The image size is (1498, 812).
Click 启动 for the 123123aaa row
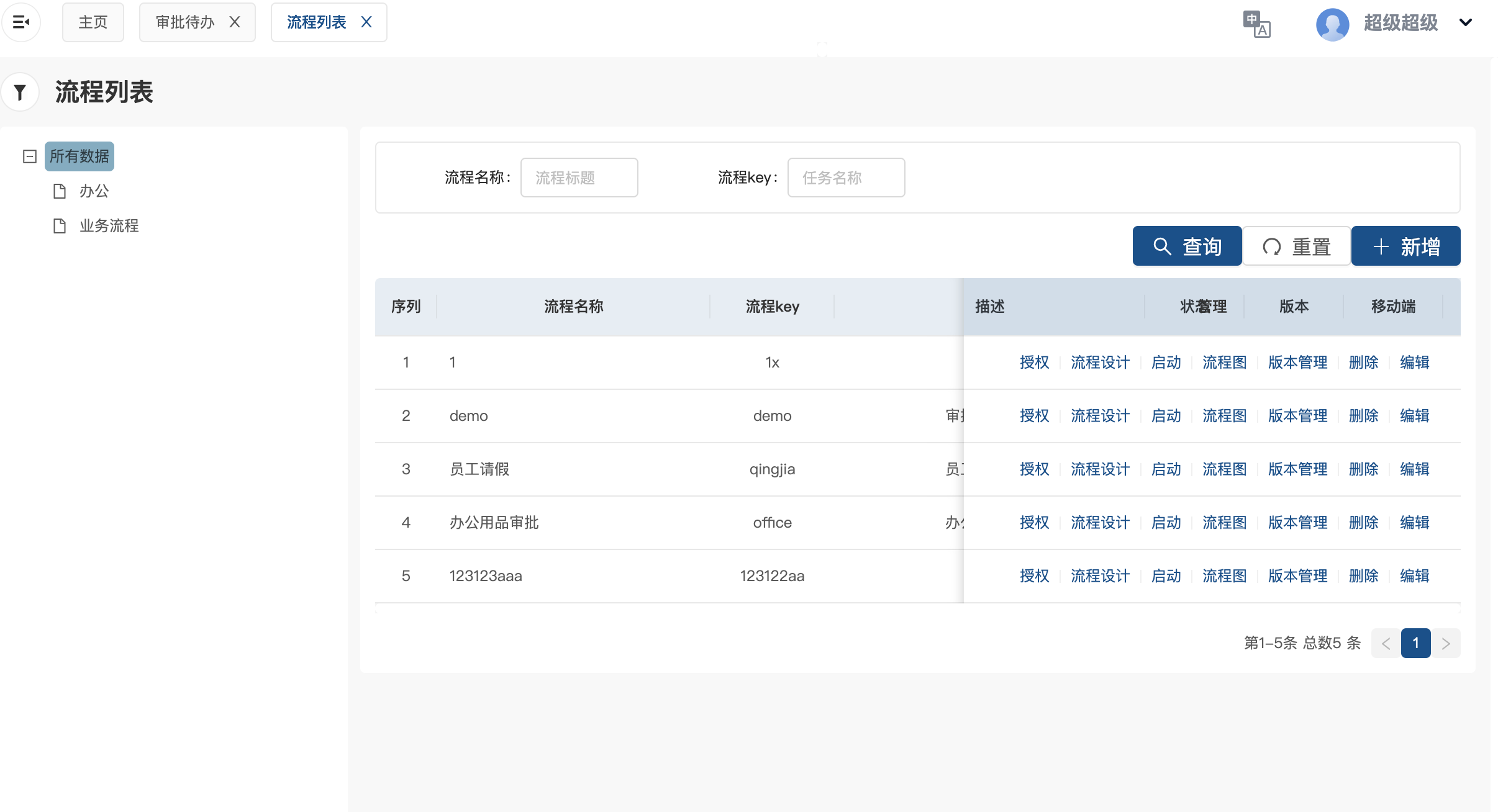[1166, 576]
